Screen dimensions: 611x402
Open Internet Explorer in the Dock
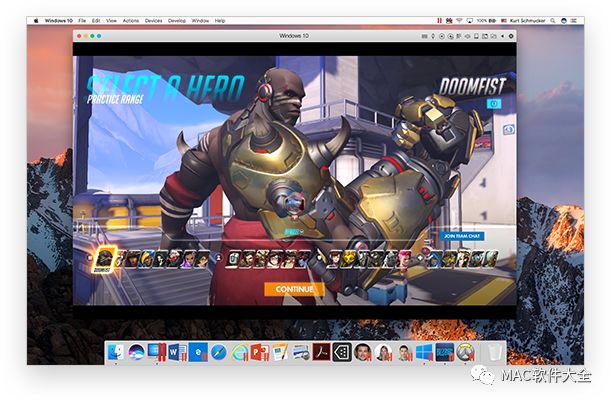click(240, 353)
